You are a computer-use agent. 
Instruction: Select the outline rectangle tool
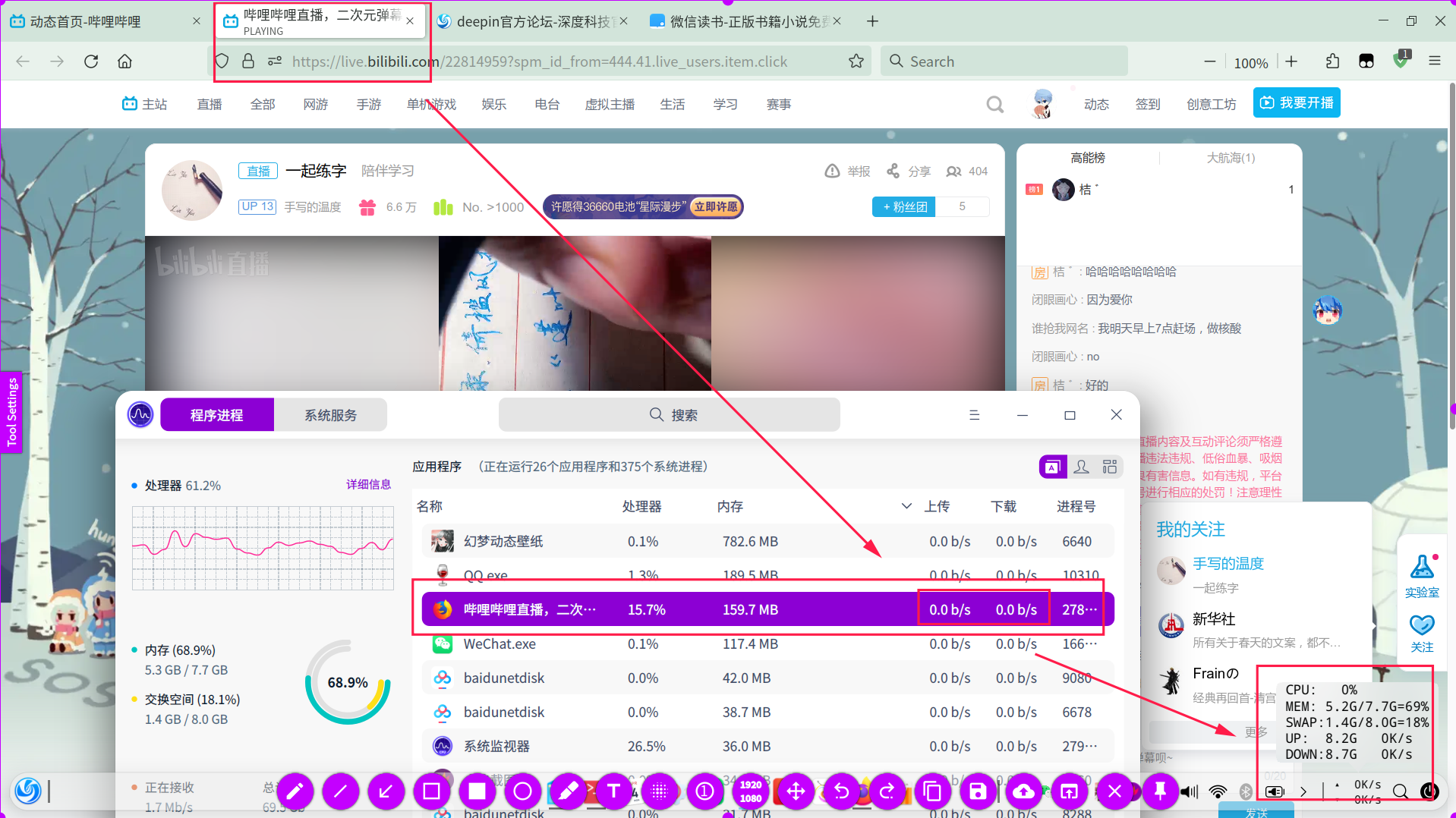click(x=431, y=791)
